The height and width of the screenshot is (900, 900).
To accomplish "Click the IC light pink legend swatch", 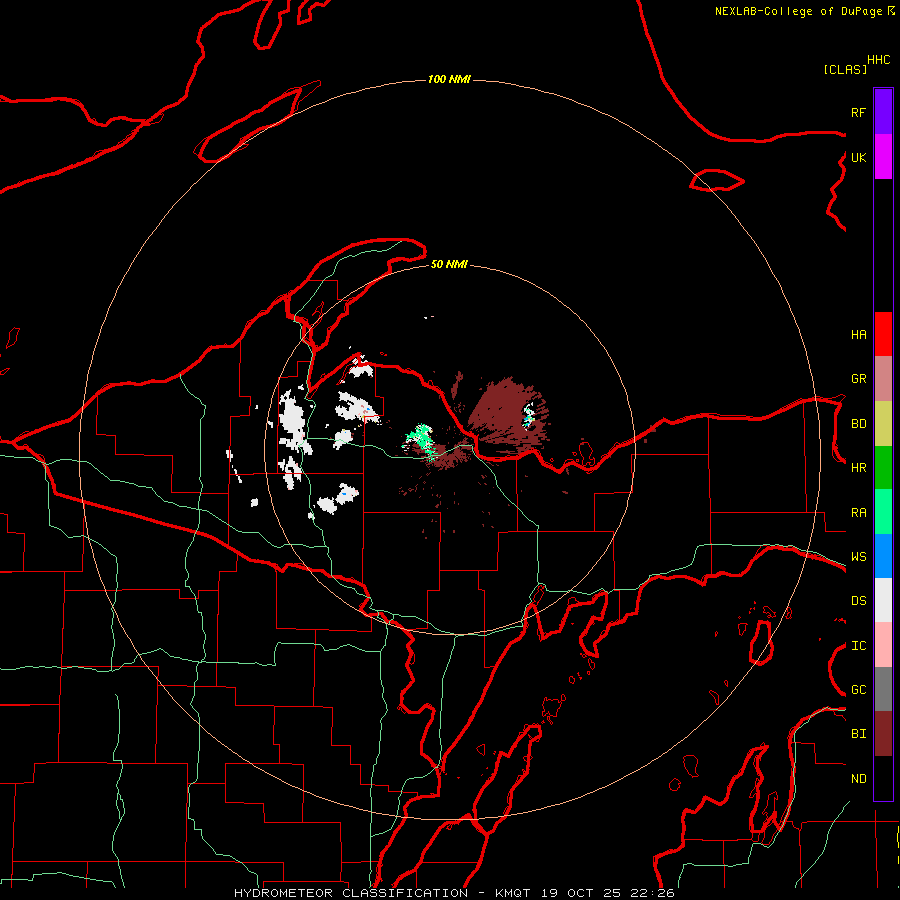I will click(883, 645).
